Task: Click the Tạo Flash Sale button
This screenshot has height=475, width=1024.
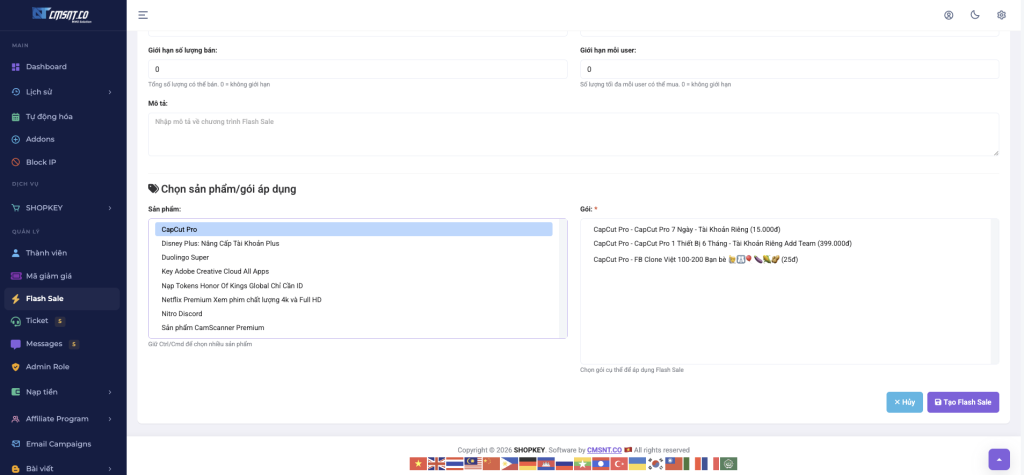Action: coord(962,402)
